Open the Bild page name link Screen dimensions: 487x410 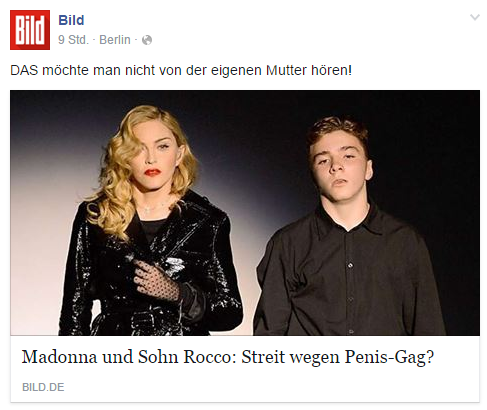tap(71, 20)
